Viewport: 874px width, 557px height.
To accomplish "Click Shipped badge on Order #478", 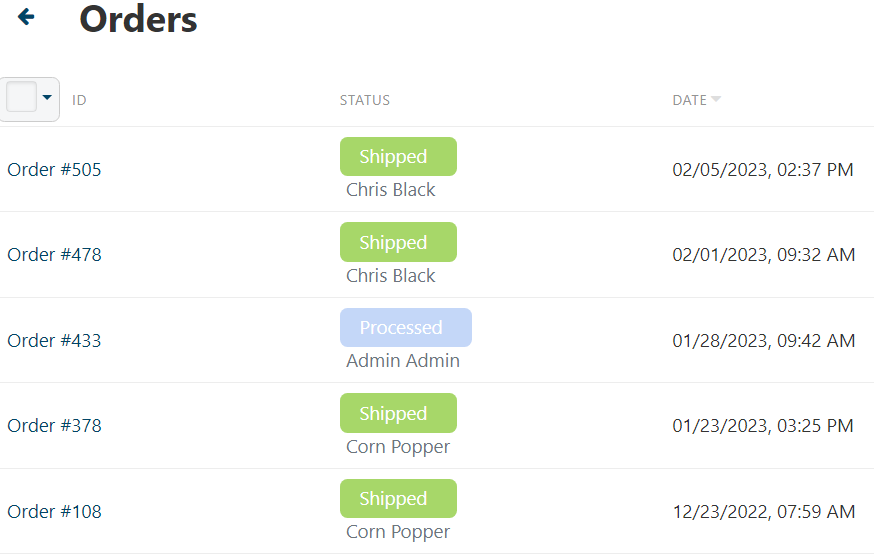I will click(398, 242).
